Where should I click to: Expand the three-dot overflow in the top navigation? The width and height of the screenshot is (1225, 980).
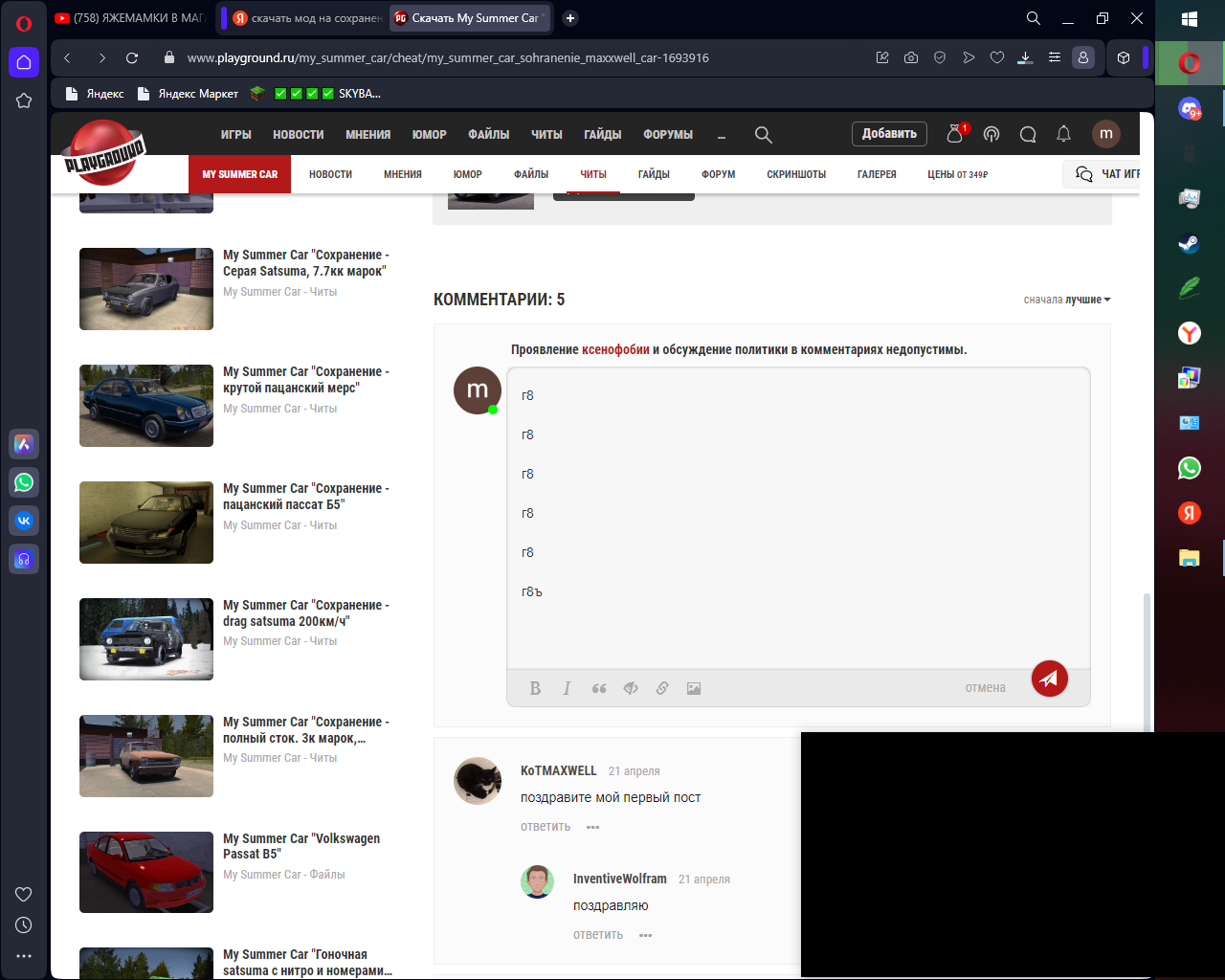pyautogui.click(x=722, y=135)
